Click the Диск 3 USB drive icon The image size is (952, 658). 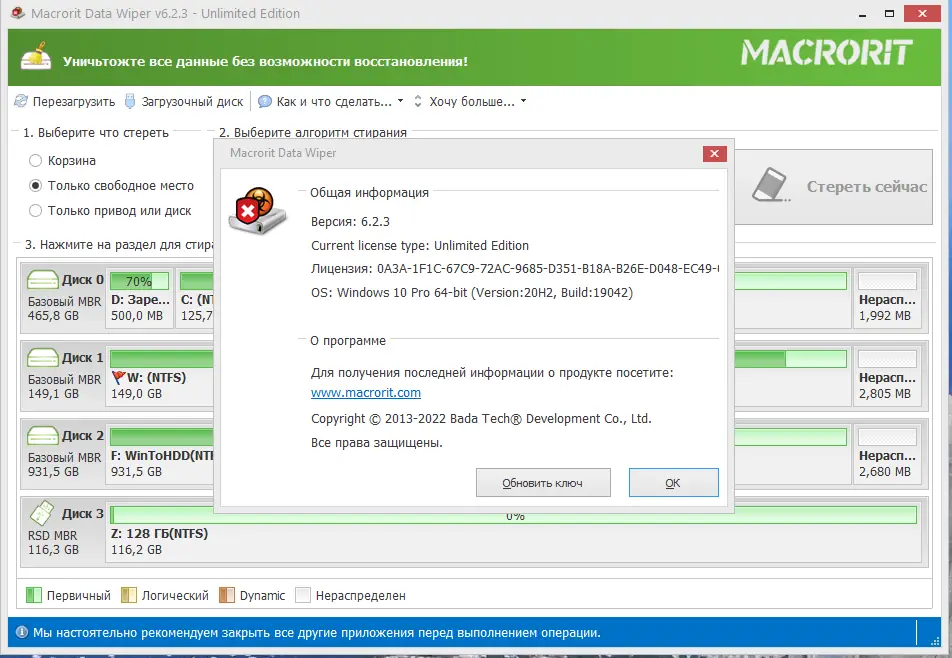42,514
